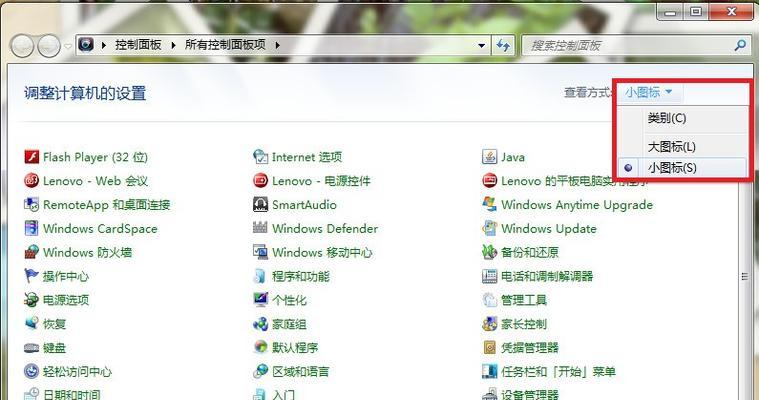Click the 所有控制面板项 breadcrumb
The width and height of the screenshot is (759, 400).
(x=225, y=45)
